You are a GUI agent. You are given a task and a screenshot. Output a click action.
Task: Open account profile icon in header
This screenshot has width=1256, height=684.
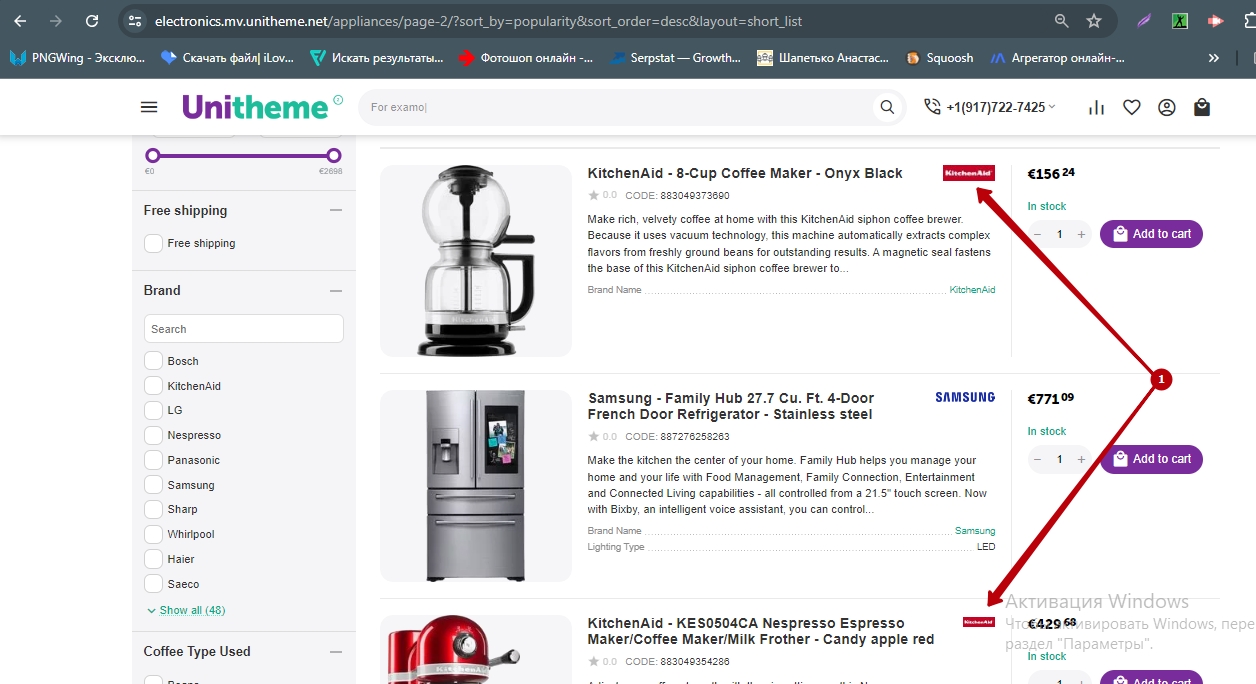(1167, 107)
